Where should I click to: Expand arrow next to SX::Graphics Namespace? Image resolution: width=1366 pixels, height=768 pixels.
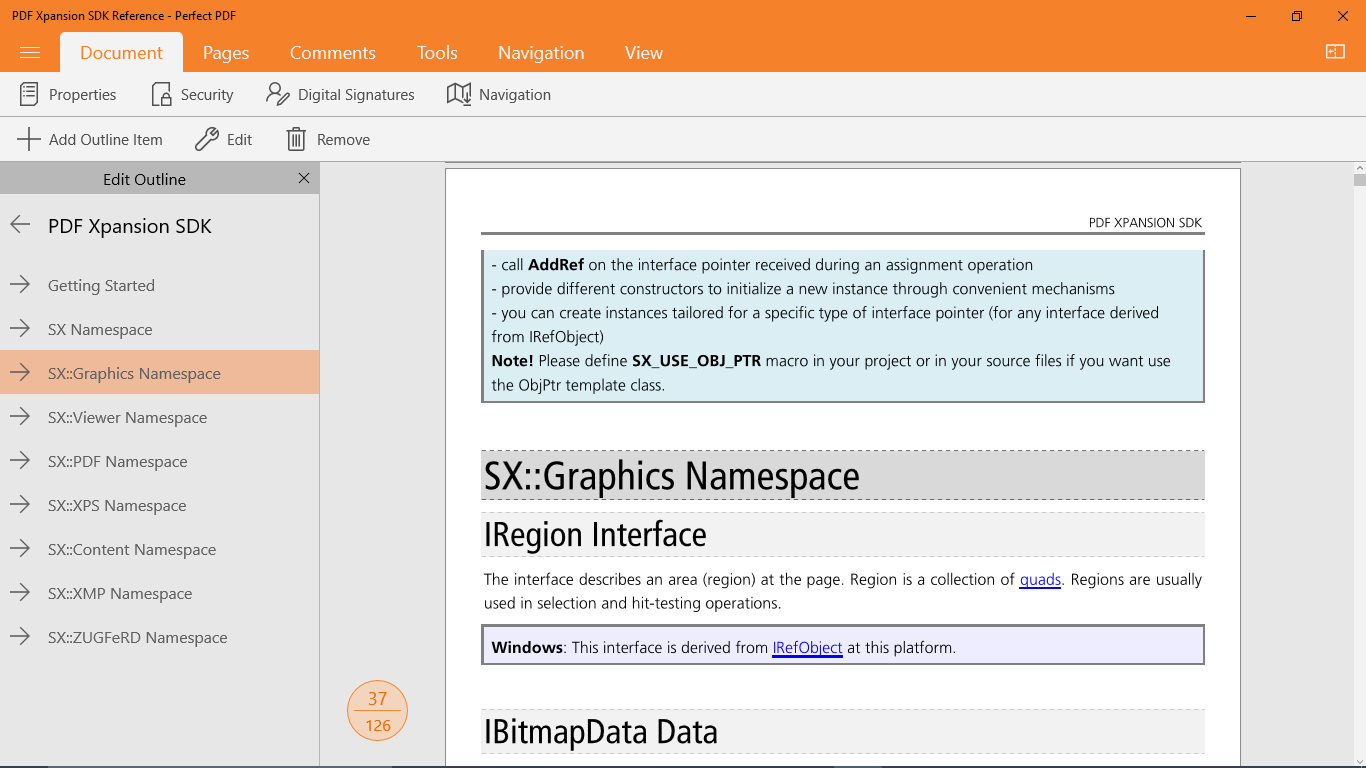(20, 373)
